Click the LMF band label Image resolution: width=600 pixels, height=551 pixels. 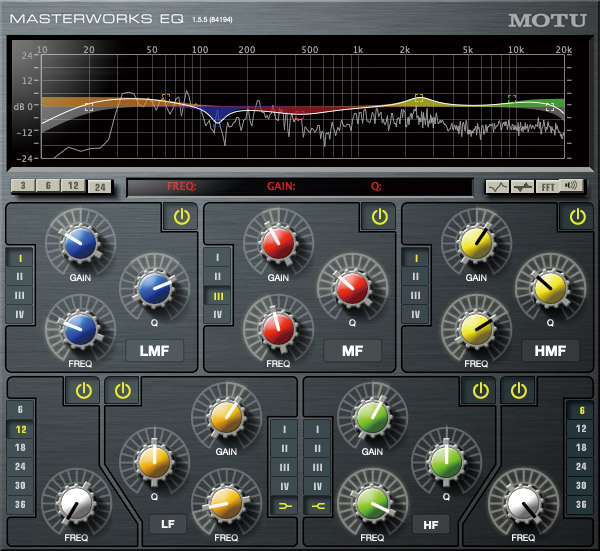tap(155, 350)
